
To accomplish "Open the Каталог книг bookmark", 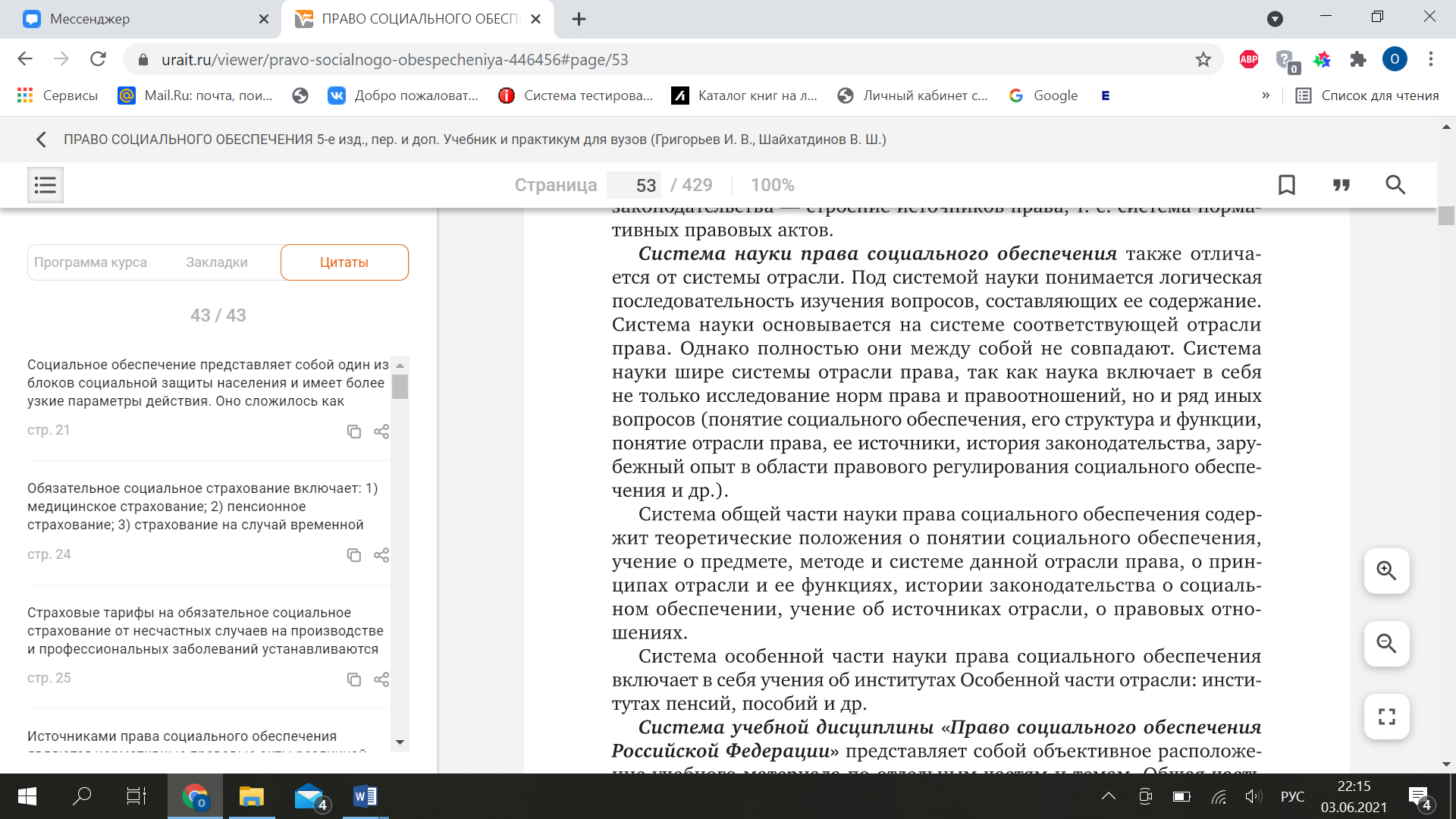I will pyautogui.click(x=745, y=96).
